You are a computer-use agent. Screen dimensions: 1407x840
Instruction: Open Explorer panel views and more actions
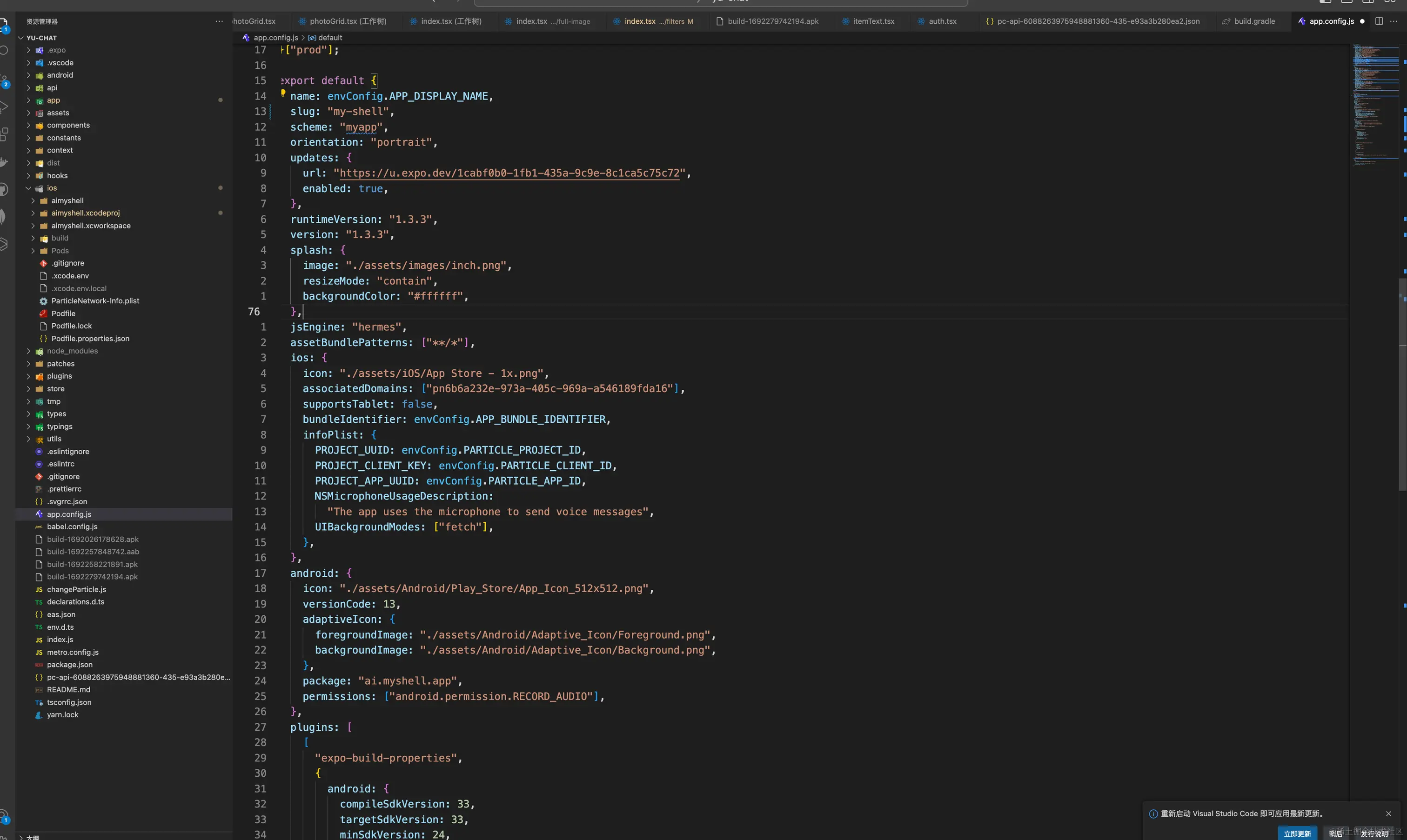(x=219, y=21)
